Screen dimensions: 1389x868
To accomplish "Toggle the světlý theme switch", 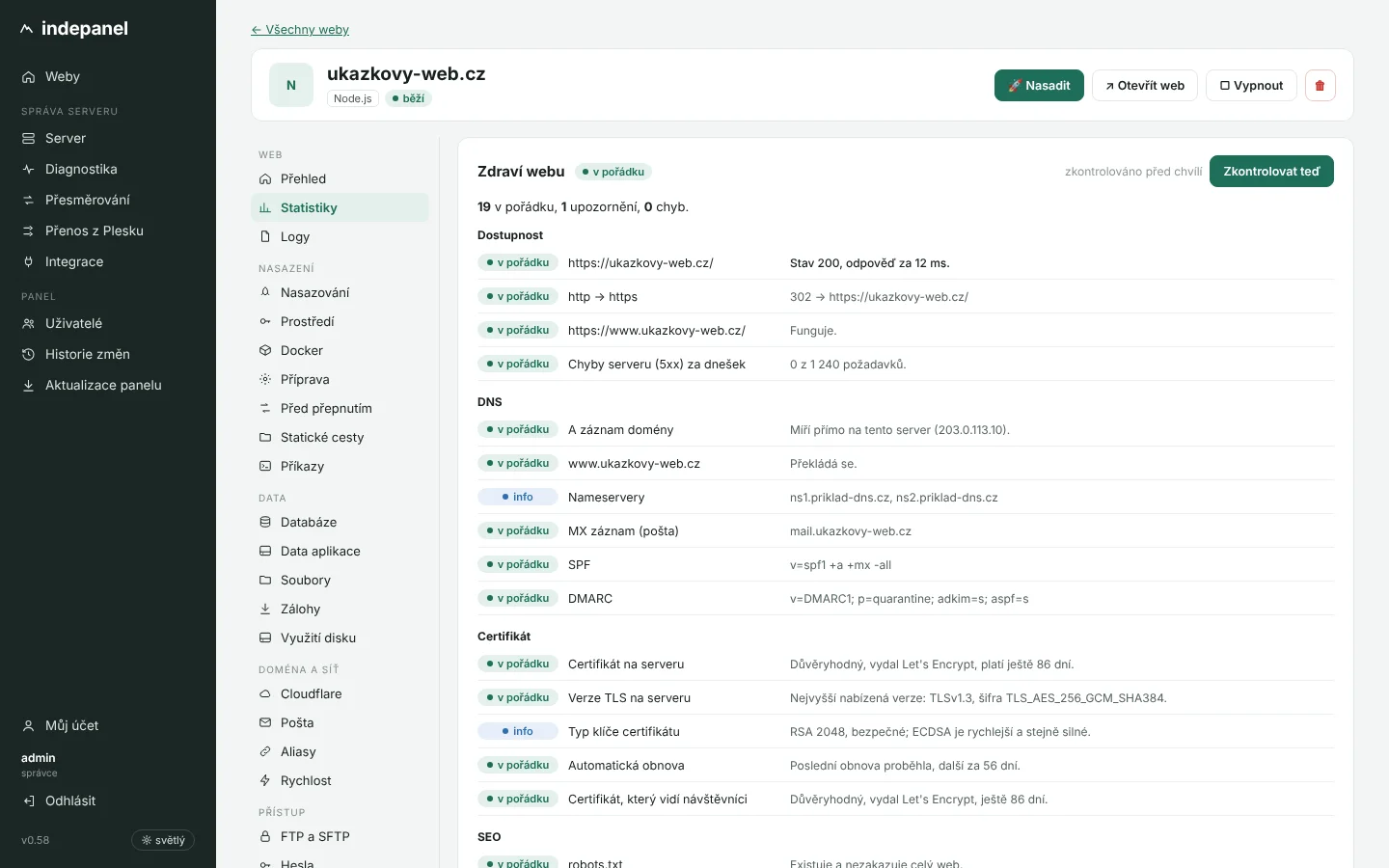I will 163,840.
